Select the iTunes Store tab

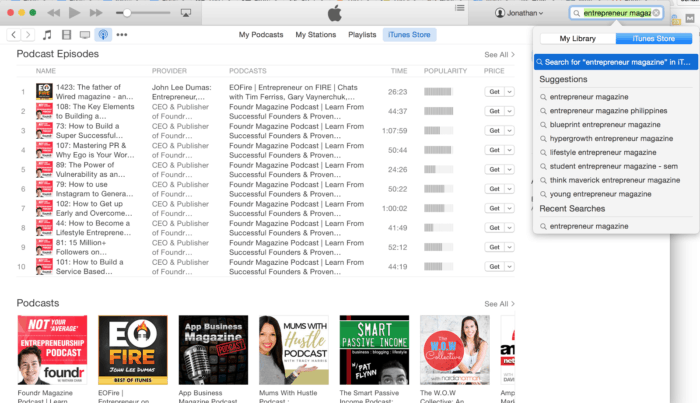coord(409,34)
